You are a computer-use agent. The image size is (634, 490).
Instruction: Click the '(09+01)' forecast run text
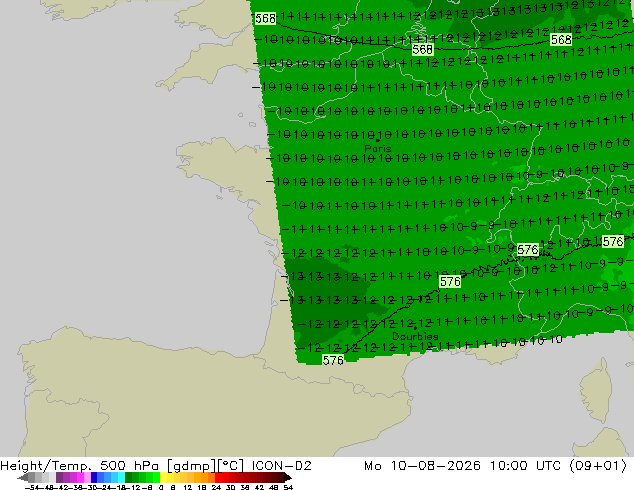[598, 466]
